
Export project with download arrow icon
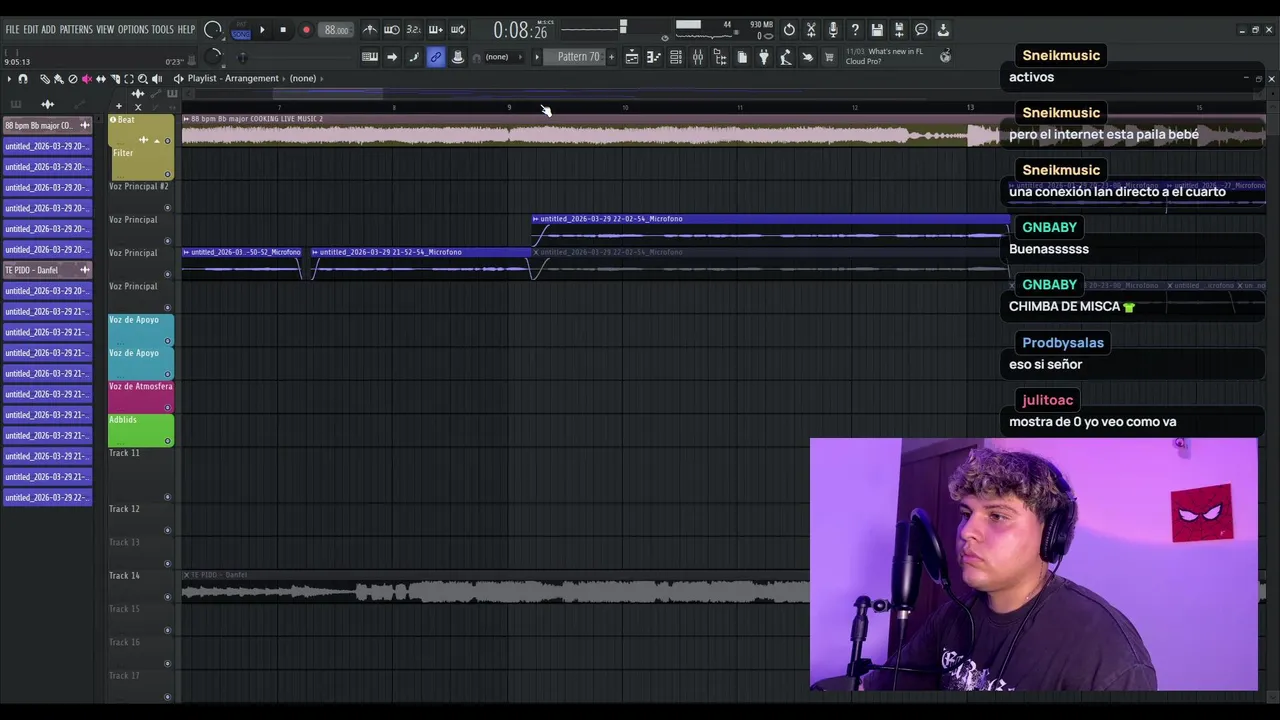point(943,30)
